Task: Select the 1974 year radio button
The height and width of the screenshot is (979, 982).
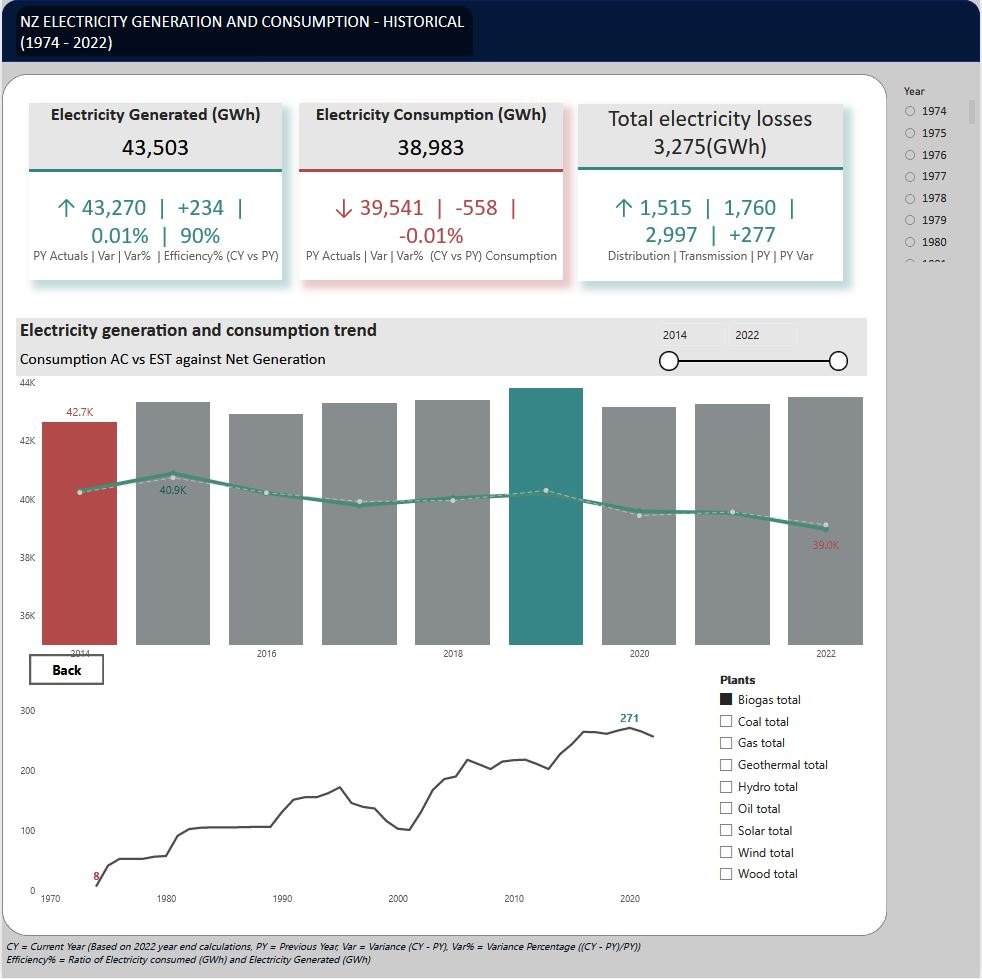Action: 910,111
